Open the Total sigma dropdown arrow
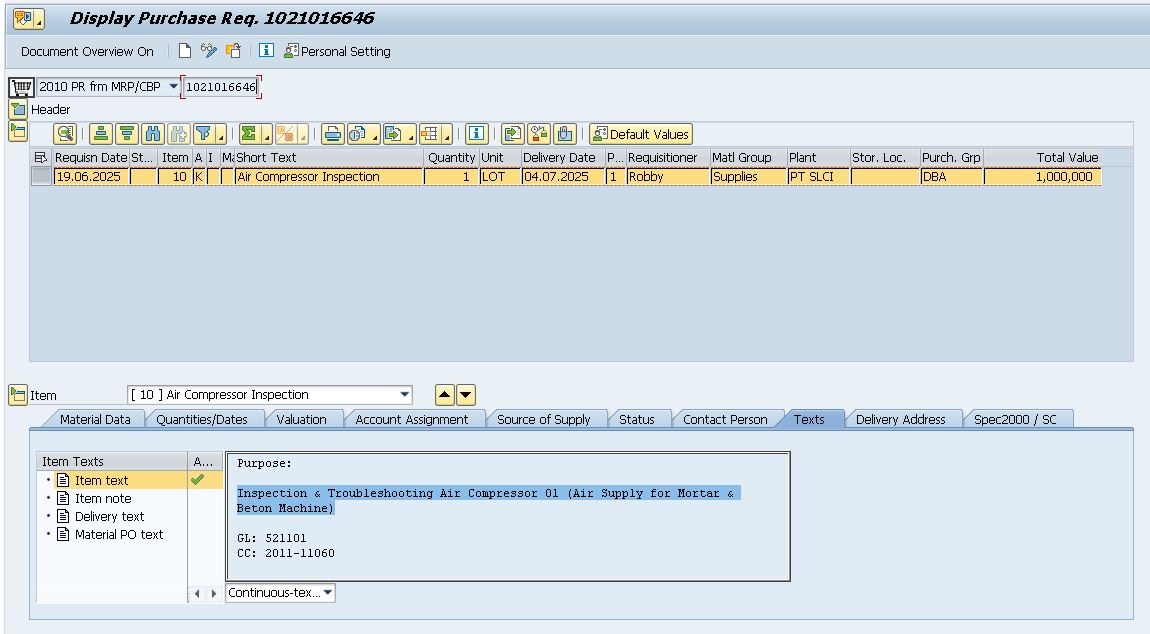Viewport: 1150px width, 634px height. point(267,136)
